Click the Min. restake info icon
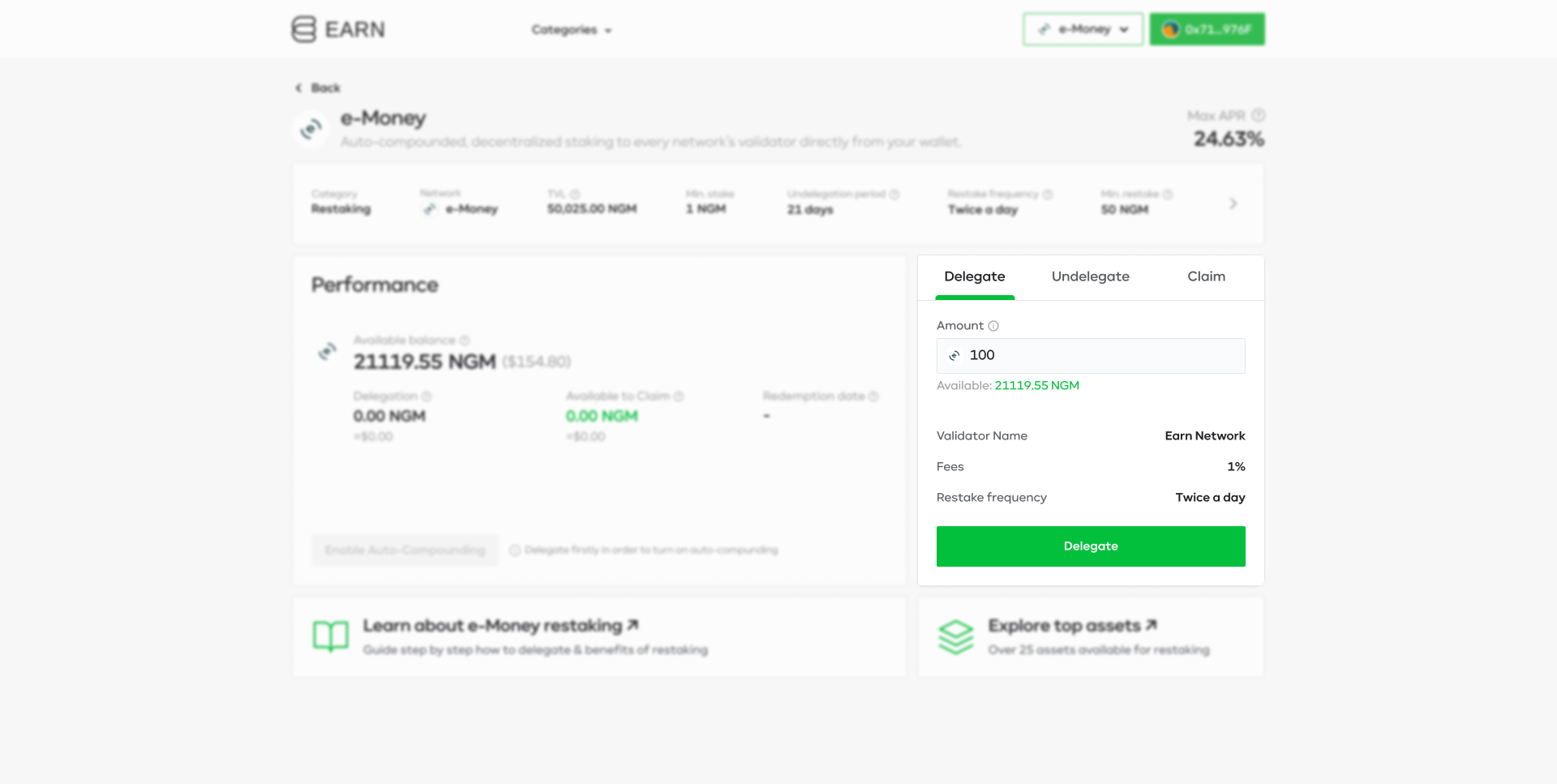This screenshot has height=784, width=1557. (1168, 194)
